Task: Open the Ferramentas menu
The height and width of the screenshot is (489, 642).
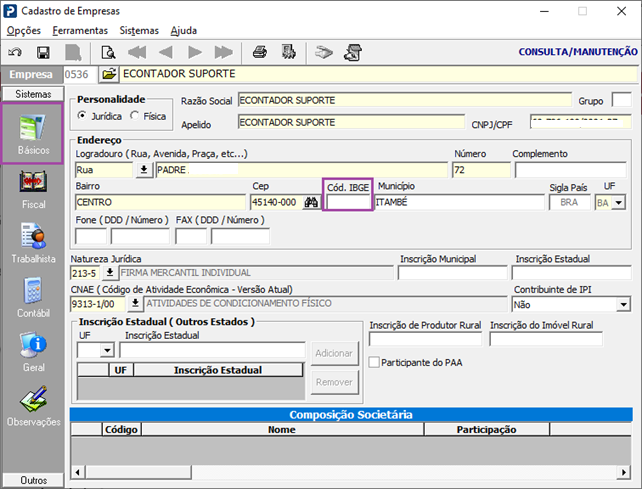Action: 80,31
